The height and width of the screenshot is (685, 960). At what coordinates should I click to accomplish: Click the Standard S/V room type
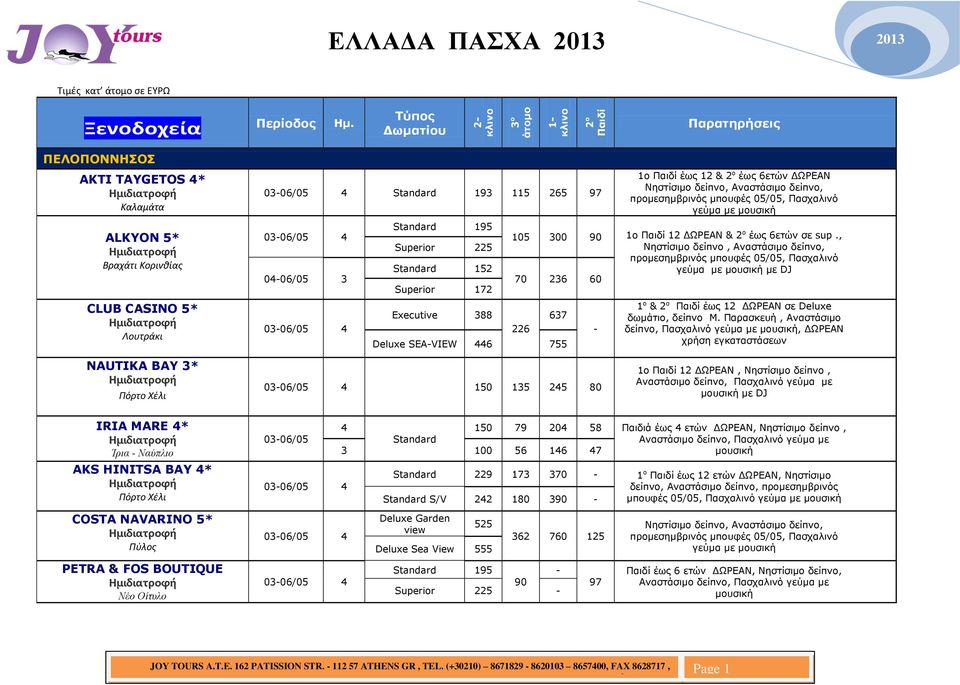[x=414, y=499]
